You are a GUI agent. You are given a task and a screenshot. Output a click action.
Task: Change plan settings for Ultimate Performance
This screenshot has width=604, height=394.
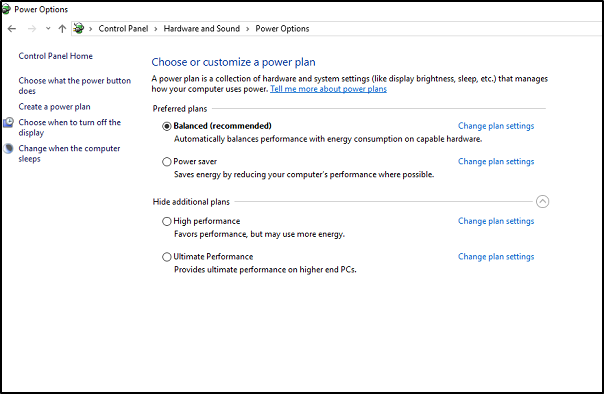click(x=496, y=257)
